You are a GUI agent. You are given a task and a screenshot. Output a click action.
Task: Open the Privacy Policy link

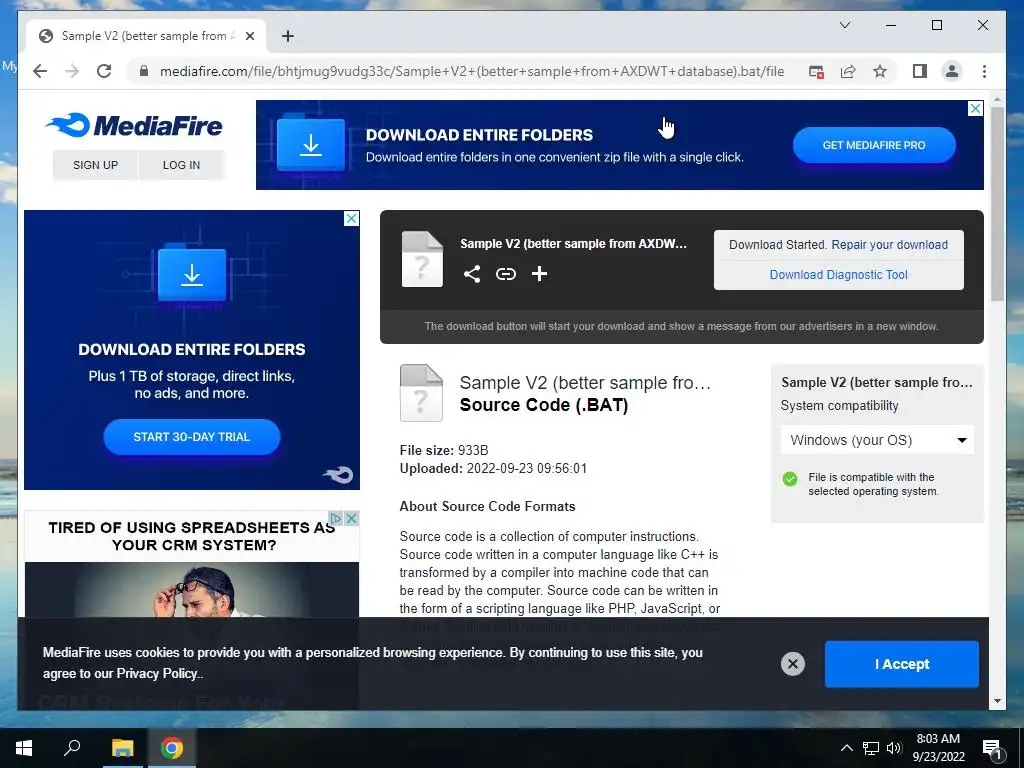157,673
